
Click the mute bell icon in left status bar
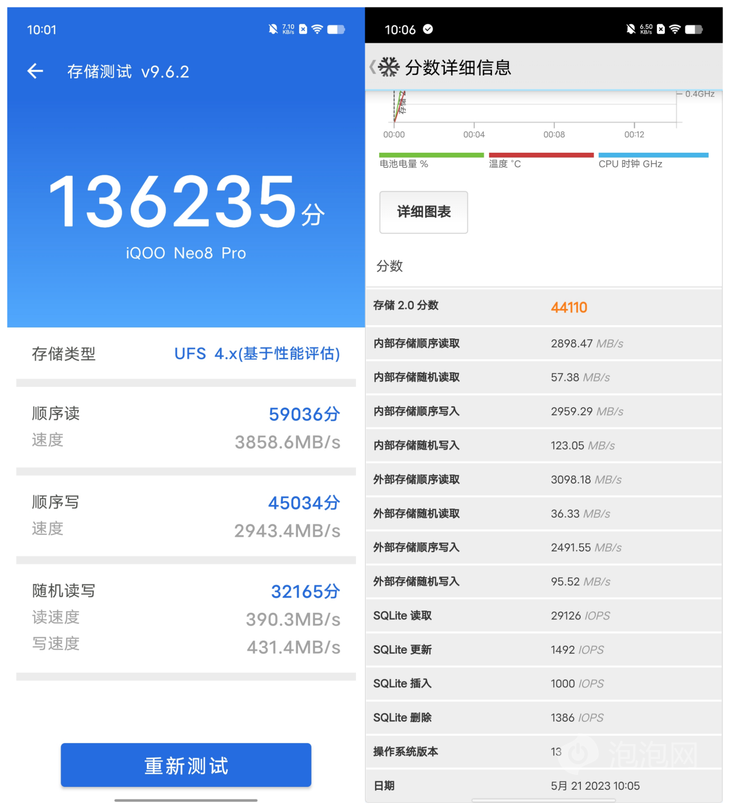pyautogui.click(x=272, y=30)
